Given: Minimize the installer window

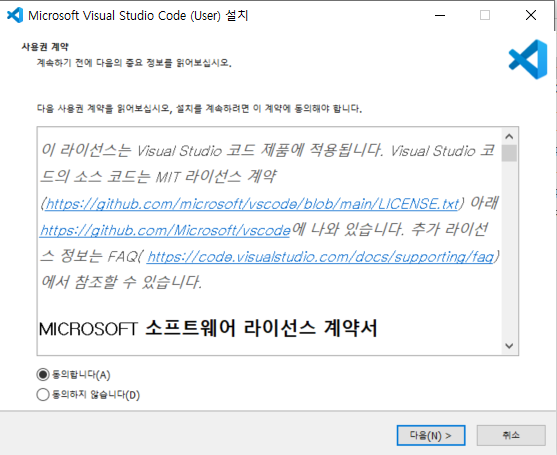Looking at the screenshot, I should 440,15.
